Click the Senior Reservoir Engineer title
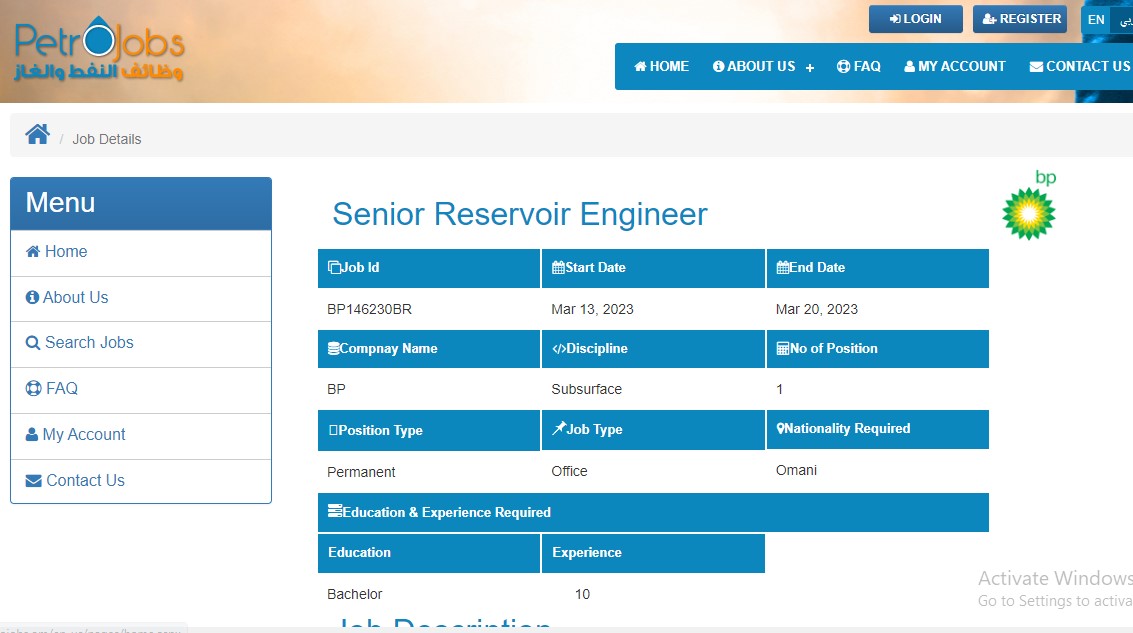The width and height of the screenshot is (1133, 633). click(x=519, y=214)
